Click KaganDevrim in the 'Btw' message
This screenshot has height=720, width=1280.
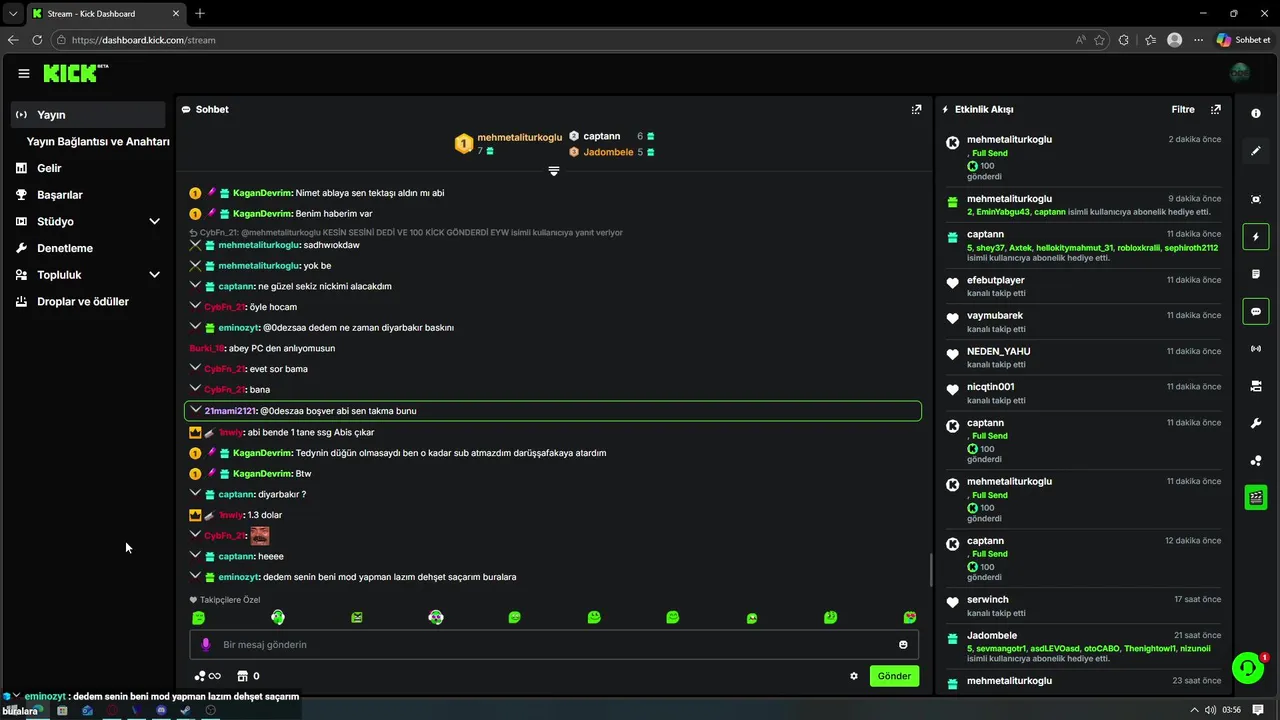(x=262, y=474)
